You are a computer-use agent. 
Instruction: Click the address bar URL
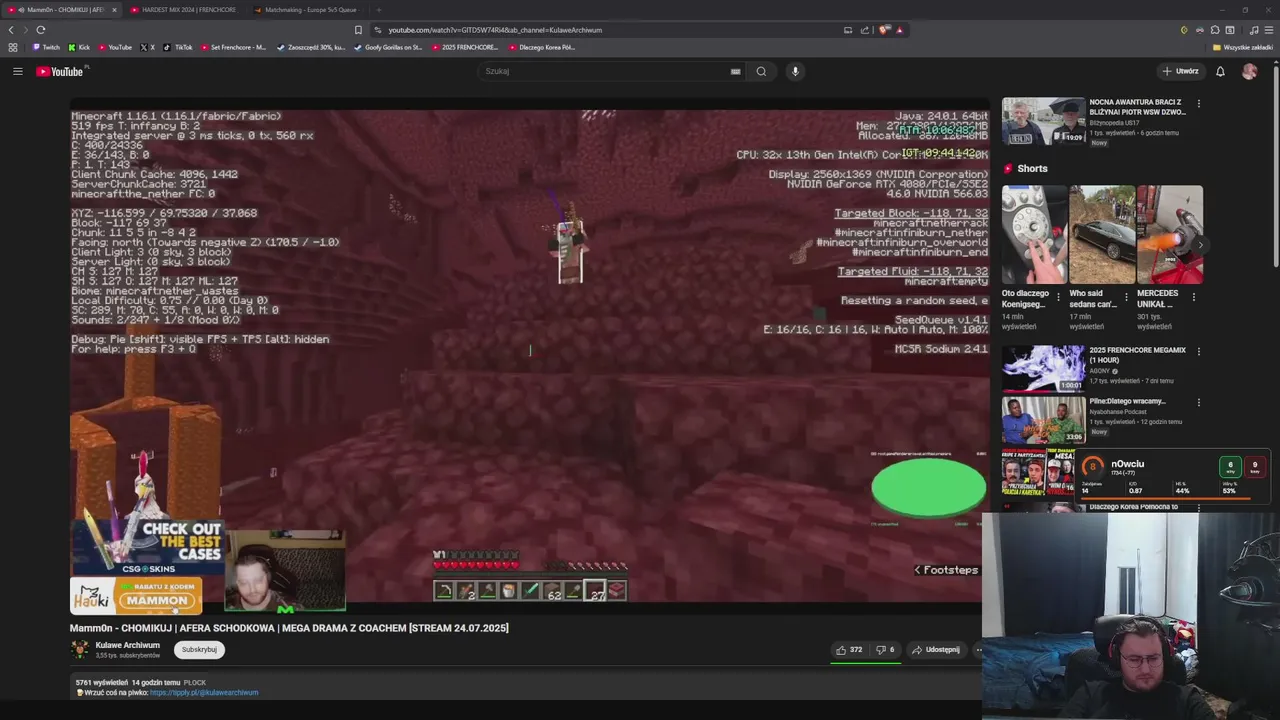(495, 30)
